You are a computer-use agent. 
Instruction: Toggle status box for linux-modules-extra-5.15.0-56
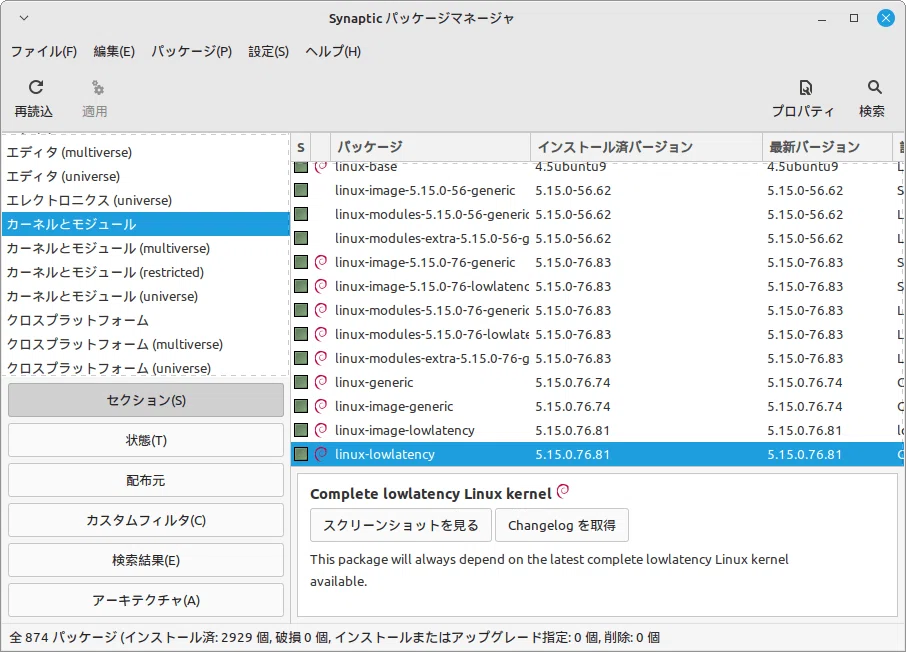tap(301, 238)
